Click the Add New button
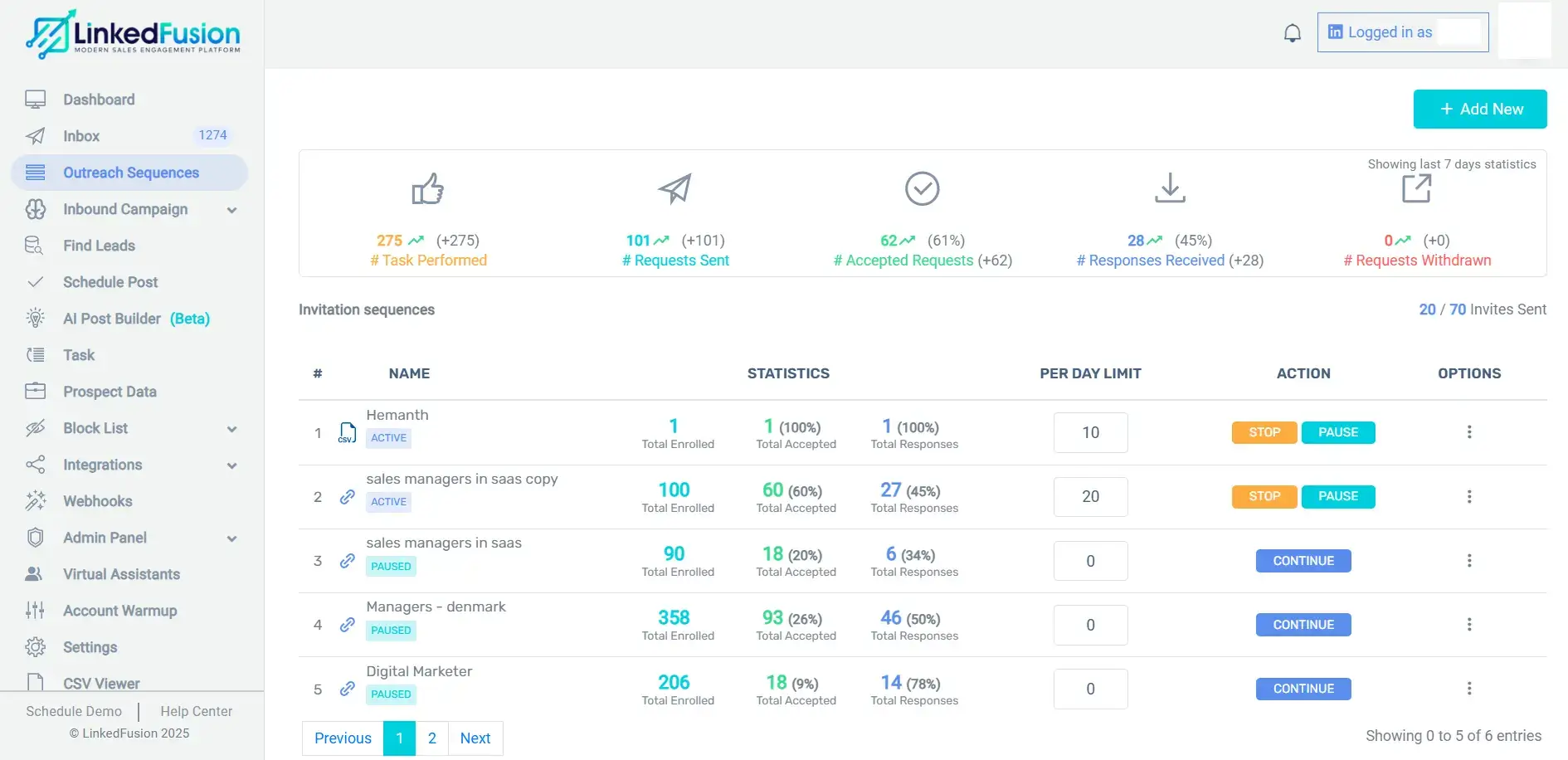The width and height of the screenshot is (1568, 760). pos(1480,109)
